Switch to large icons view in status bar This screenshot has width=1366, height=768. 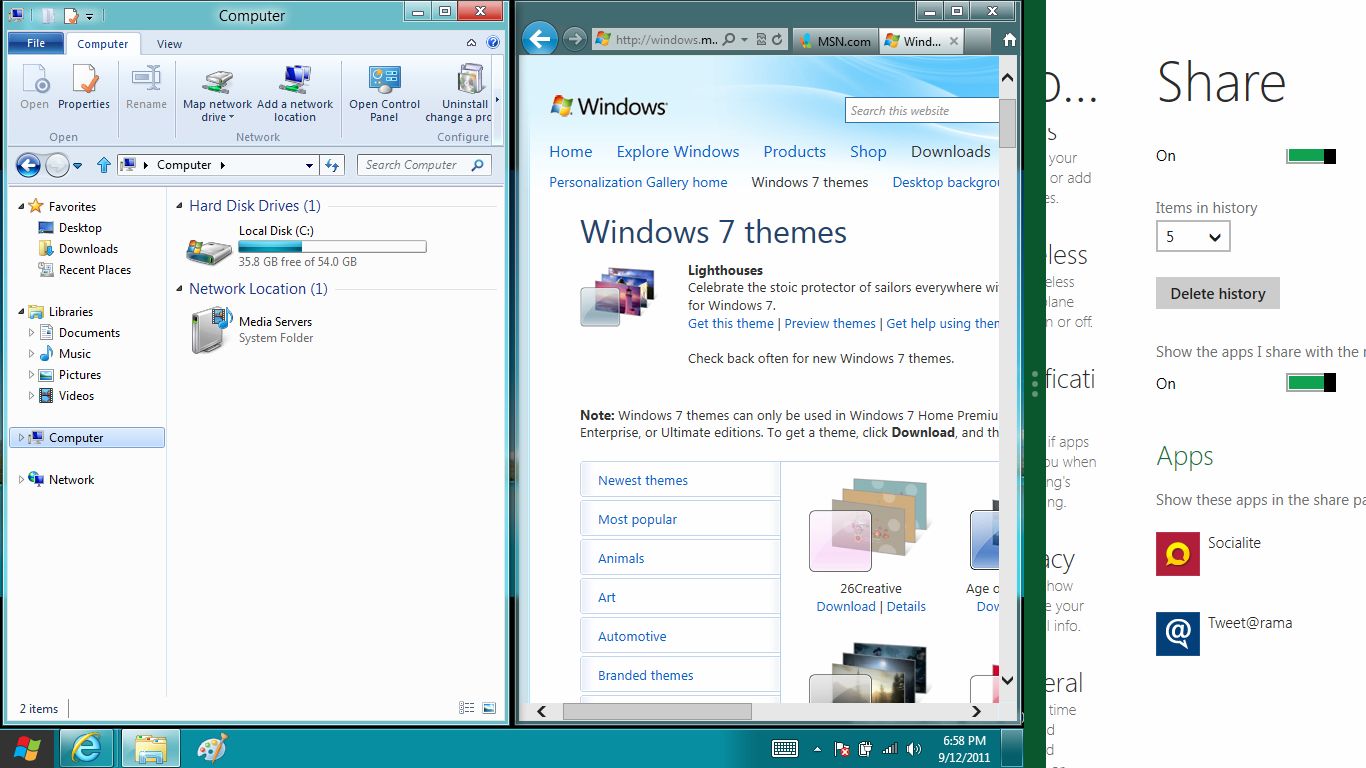(x=489, y=708)
